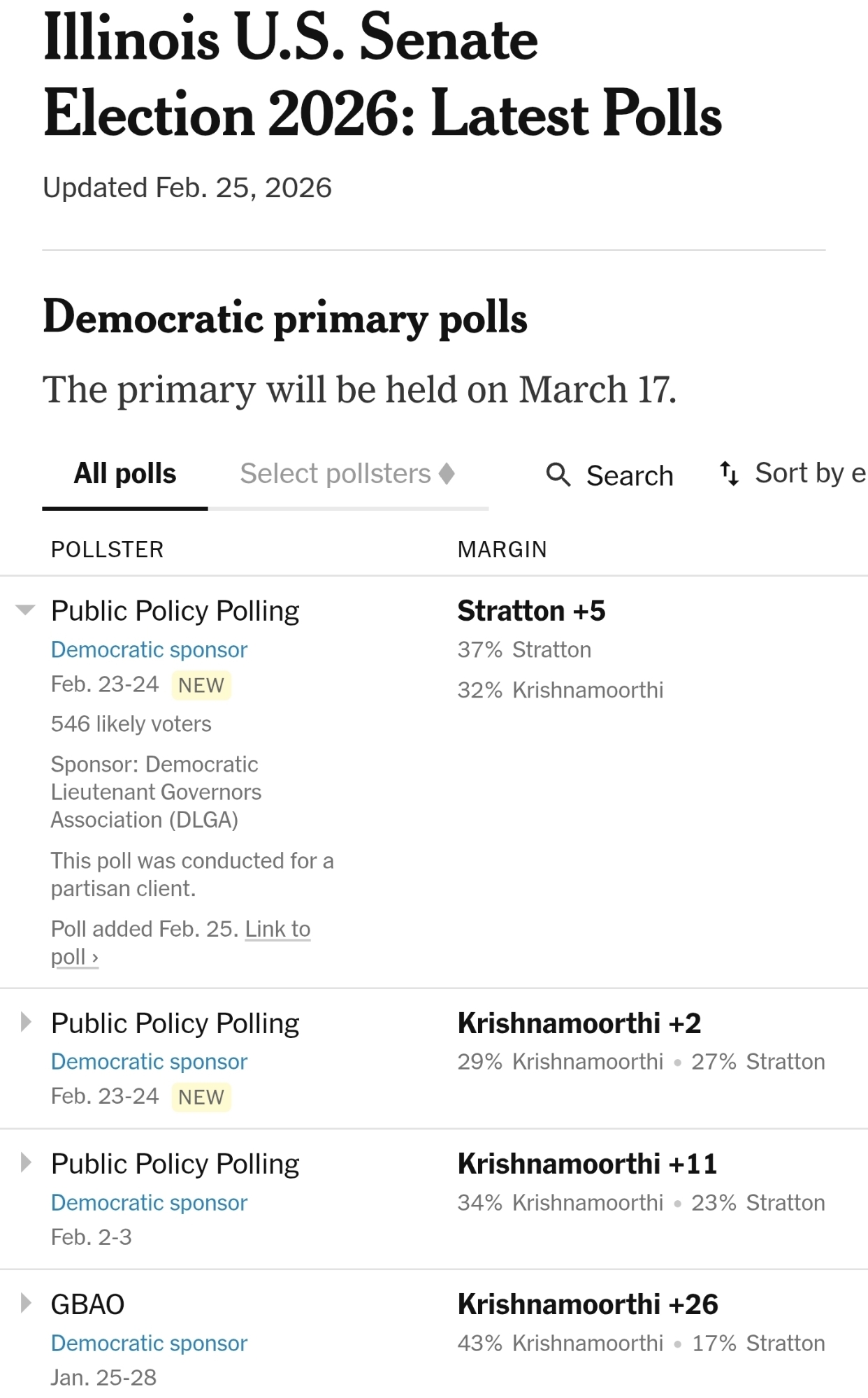Open the Link to poll hyperlink
This screenshot has width=868, height=1398.
pyautogui.click(x=277, y=929)
